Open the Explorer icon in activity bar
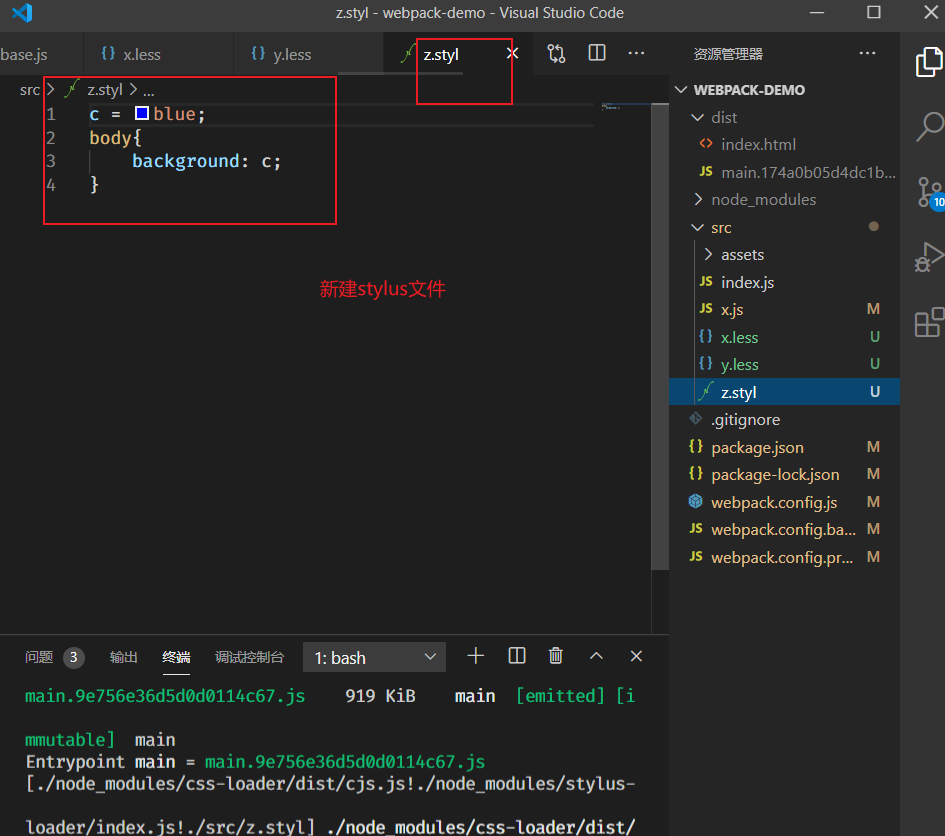This screenshot has width=945, height=836. tap(929, 62)
